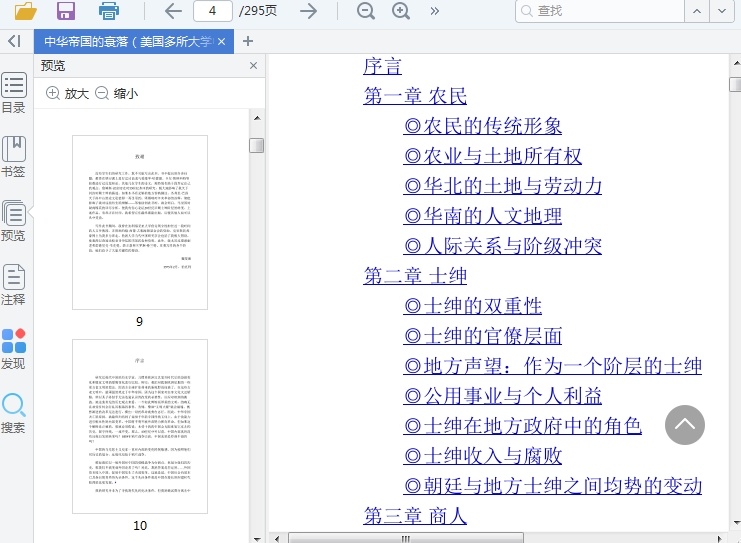Click the zoom out magnifier icon
Image resolution: width=741 pixels, height=543 pixels.
coord(366,11)
